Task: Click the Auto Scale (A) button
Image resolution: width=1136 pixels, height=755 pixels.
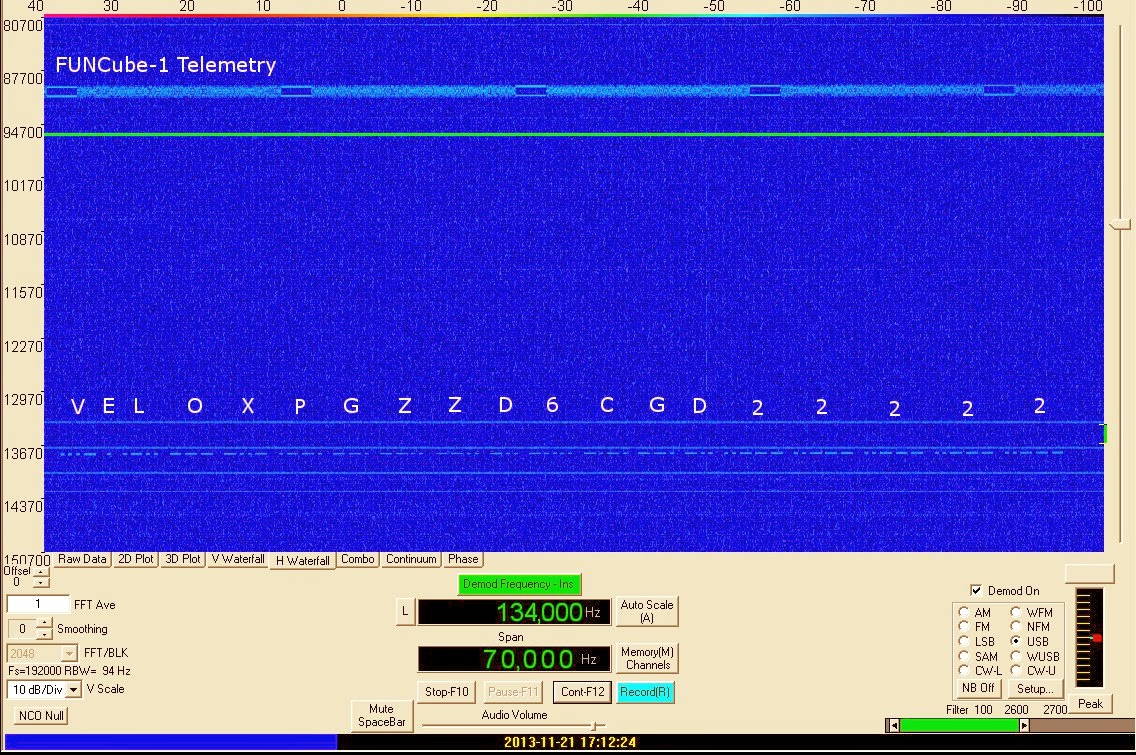Action: [646, 611]
